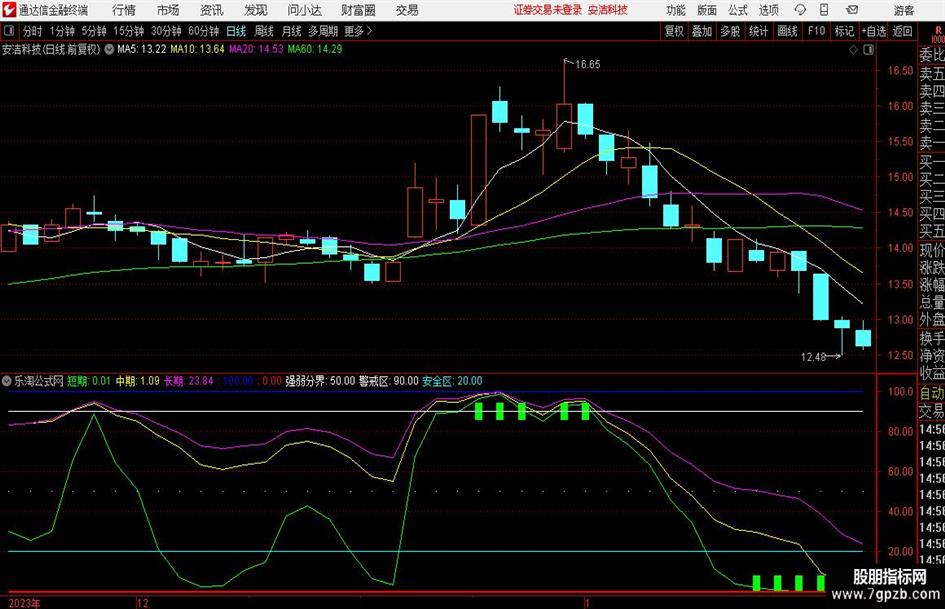Select the 日线 daily chart tab
This screenshot has height=609, width=945.
click(x=236, y=31)
